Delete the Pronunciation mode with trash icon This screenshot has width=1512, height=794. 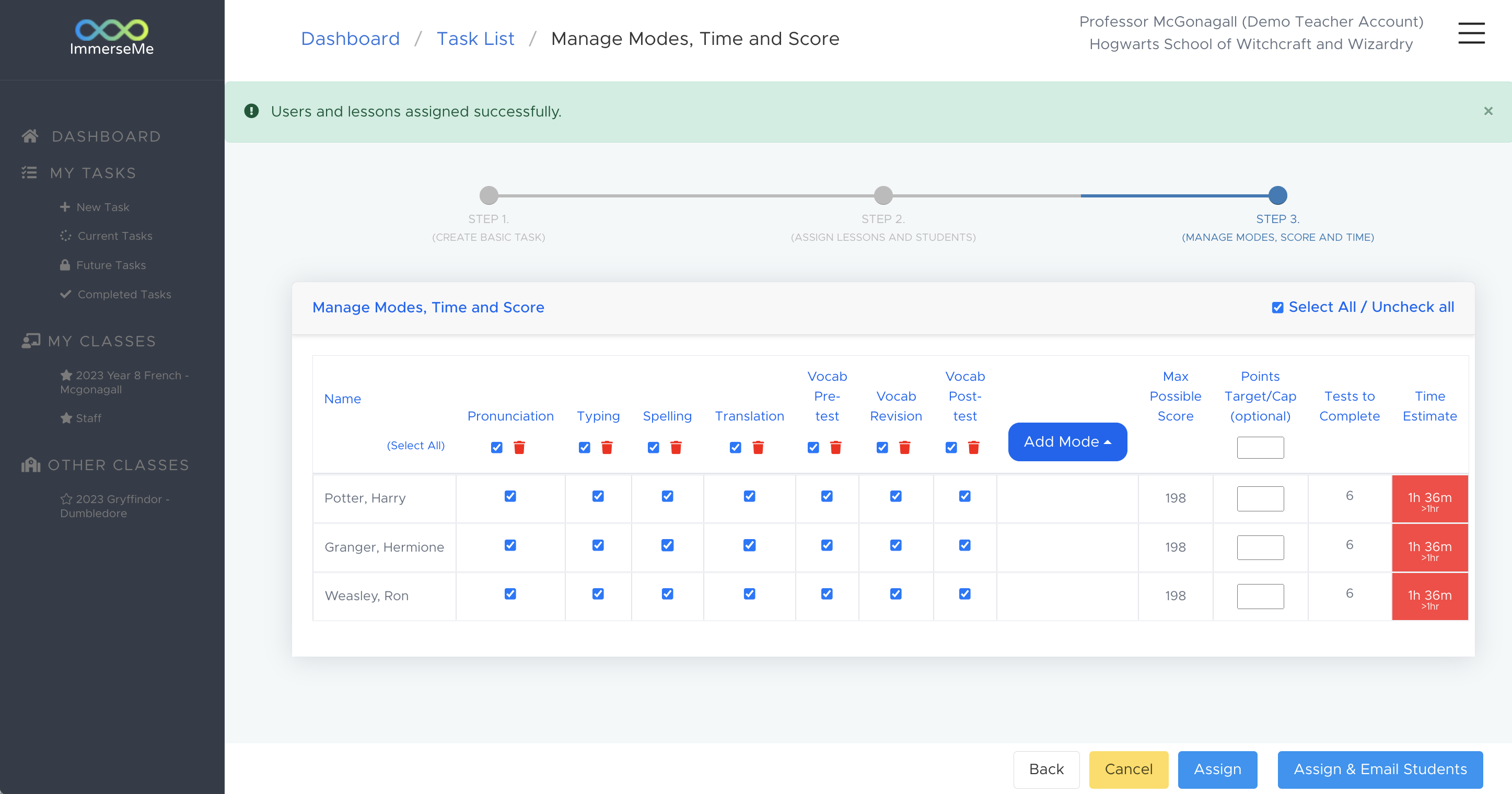519,447
